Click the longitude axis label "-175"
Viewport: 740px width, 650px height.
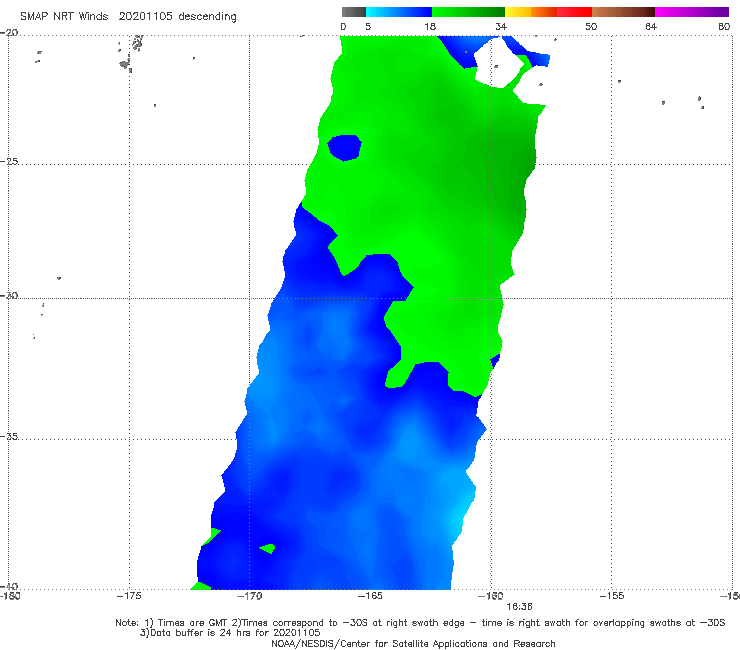pyautogui.click(x=129, y=596)
